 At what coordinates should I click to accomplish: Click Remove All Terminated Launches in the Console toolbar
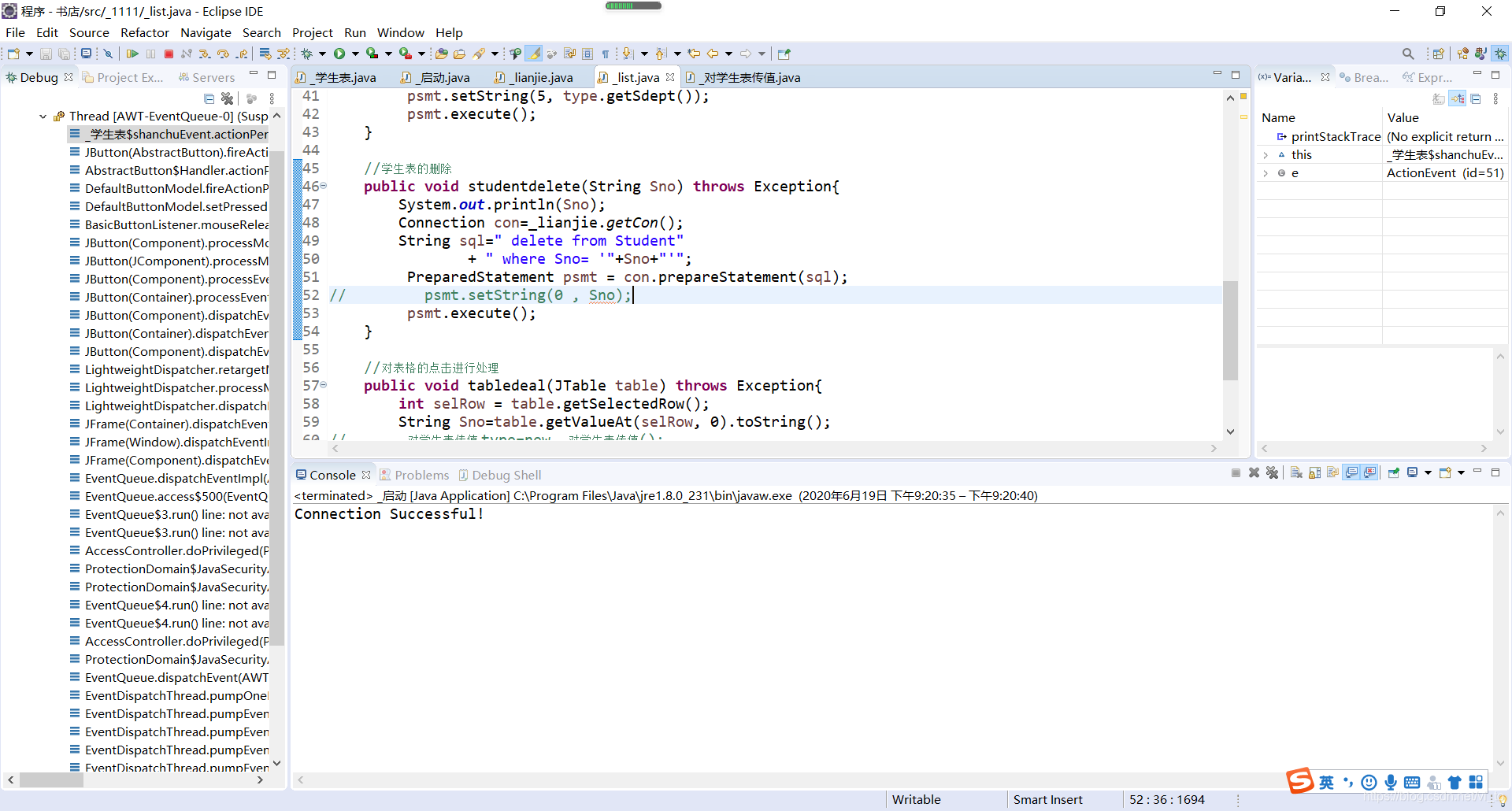[1272, 472]
